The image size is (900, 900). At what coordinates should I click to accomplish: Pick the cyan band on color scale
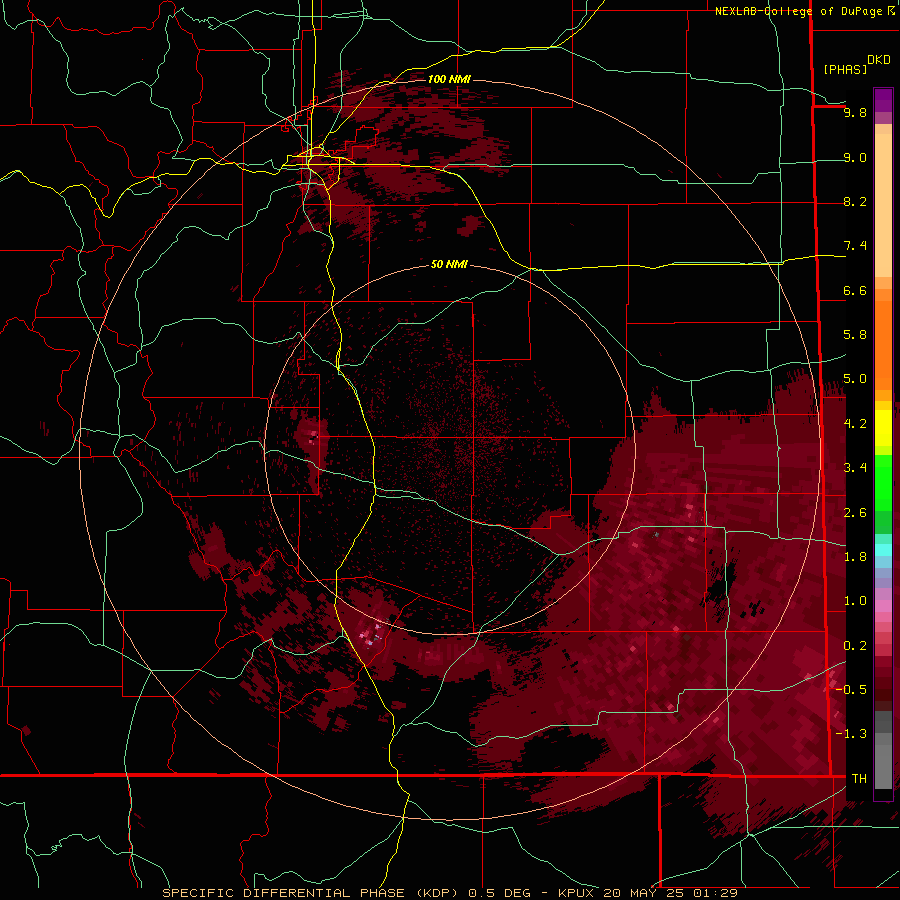(x=883, y=550)
